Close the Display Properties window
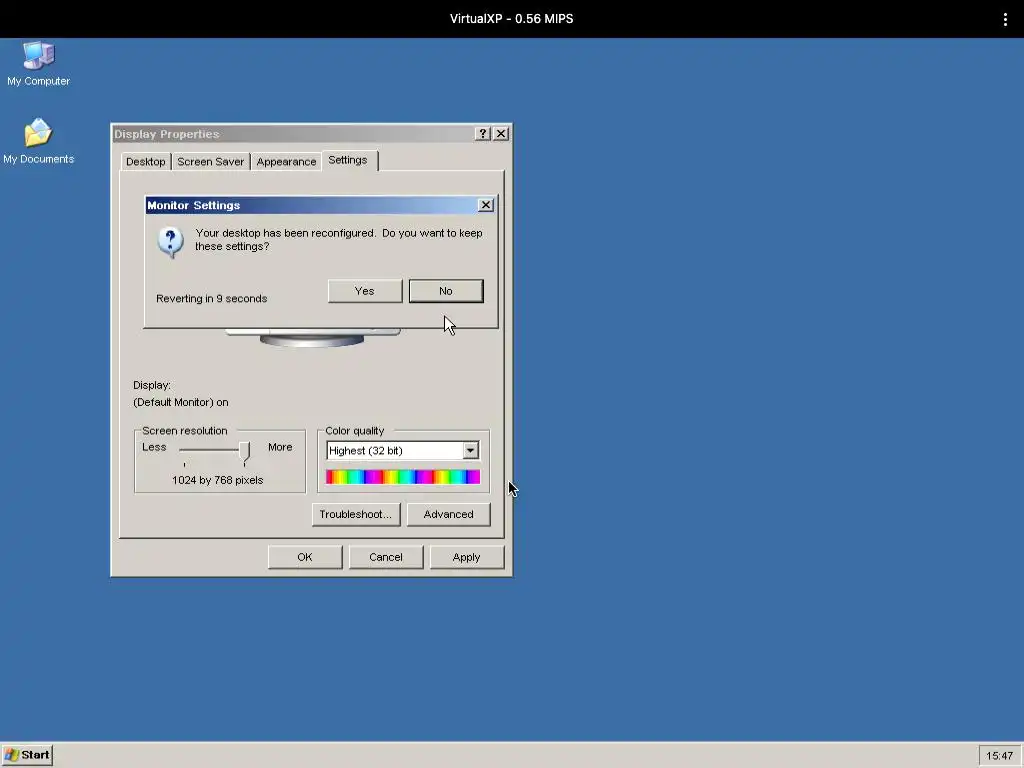Image resolution: width=1024 pixels, height=768 pixels. [501, 134]
